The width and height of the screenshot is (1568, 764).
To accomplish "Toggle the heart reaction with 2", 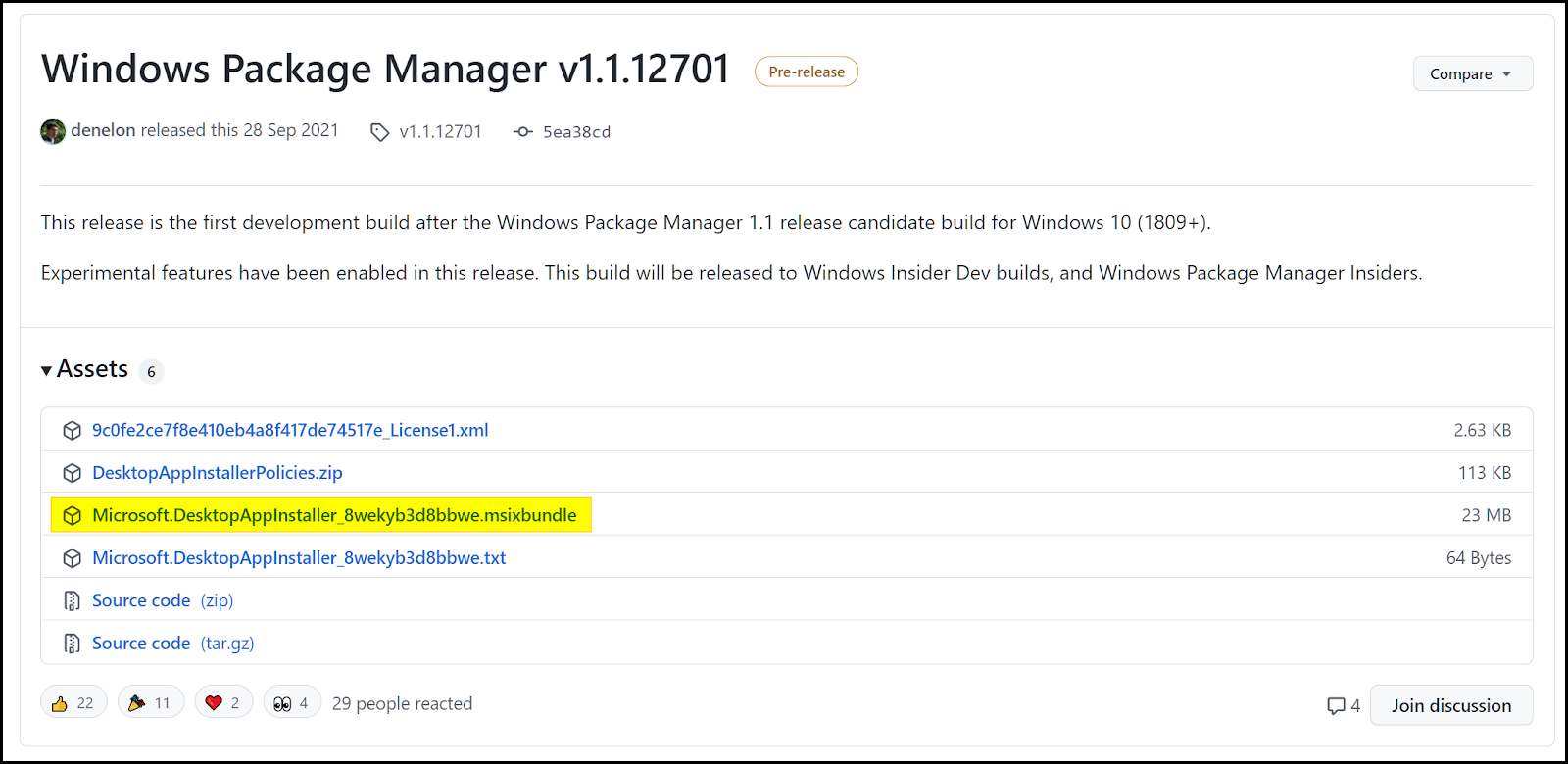I will click(223, 702).
